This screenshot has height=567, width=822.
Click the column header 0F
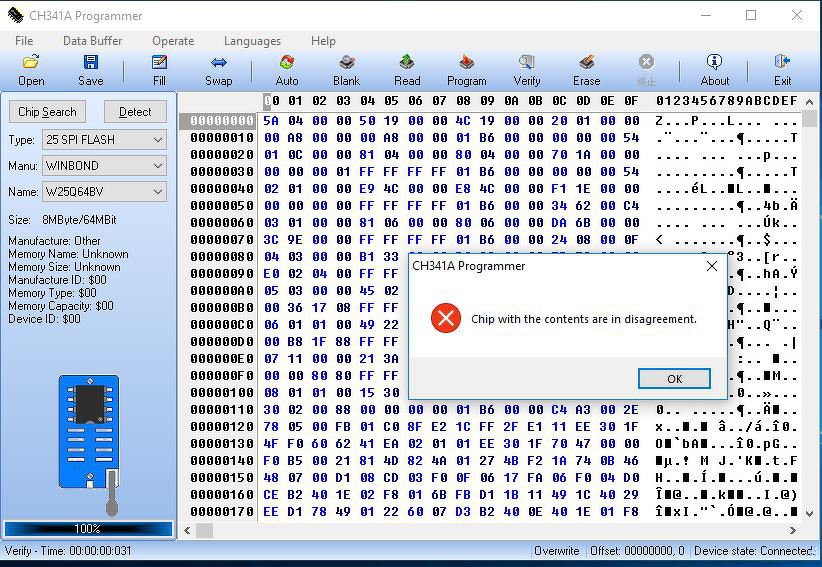tap(631, 101)
